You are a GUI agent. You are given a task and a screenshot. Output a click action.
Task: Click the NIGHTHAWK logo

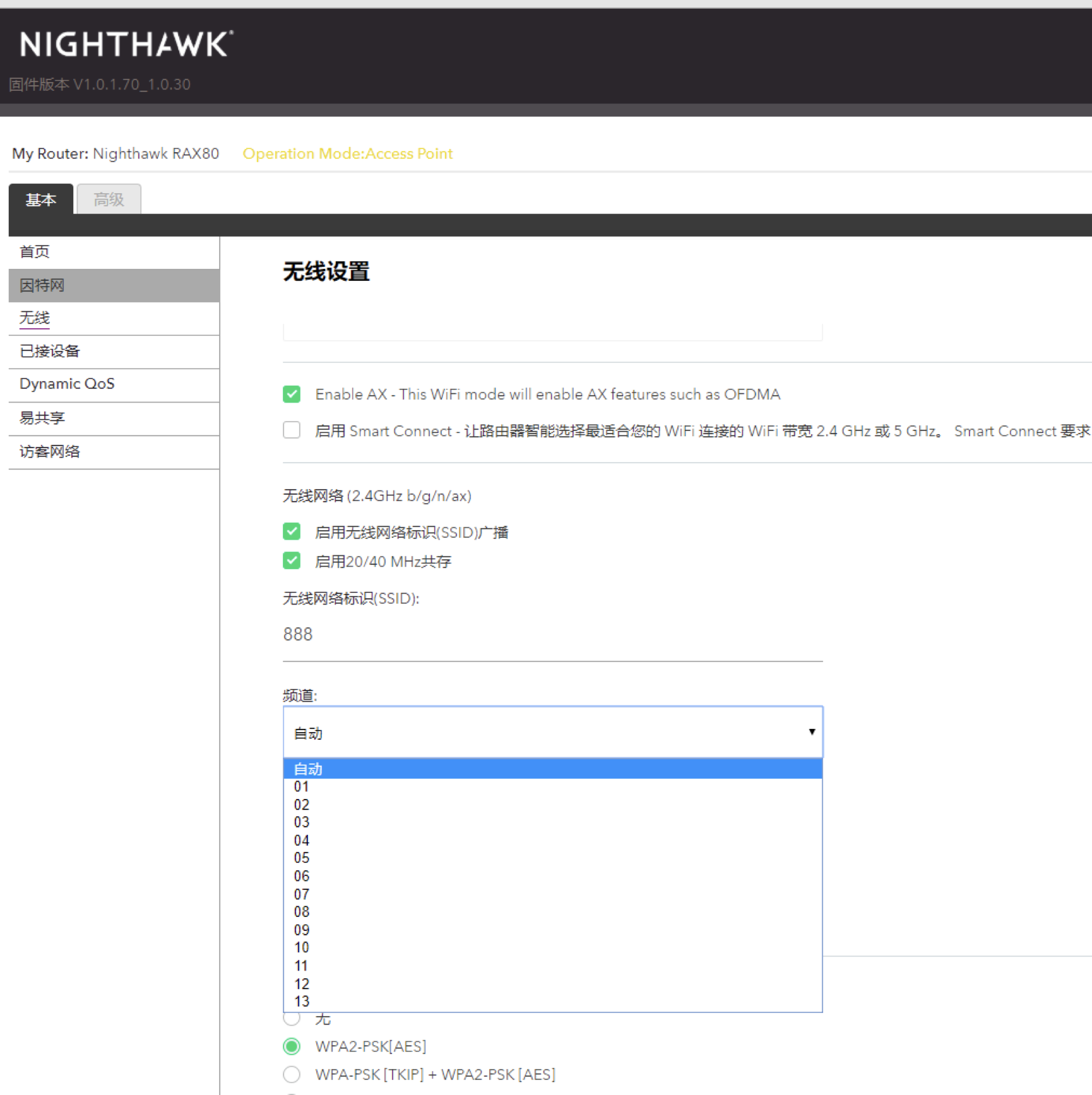(126, 45)
